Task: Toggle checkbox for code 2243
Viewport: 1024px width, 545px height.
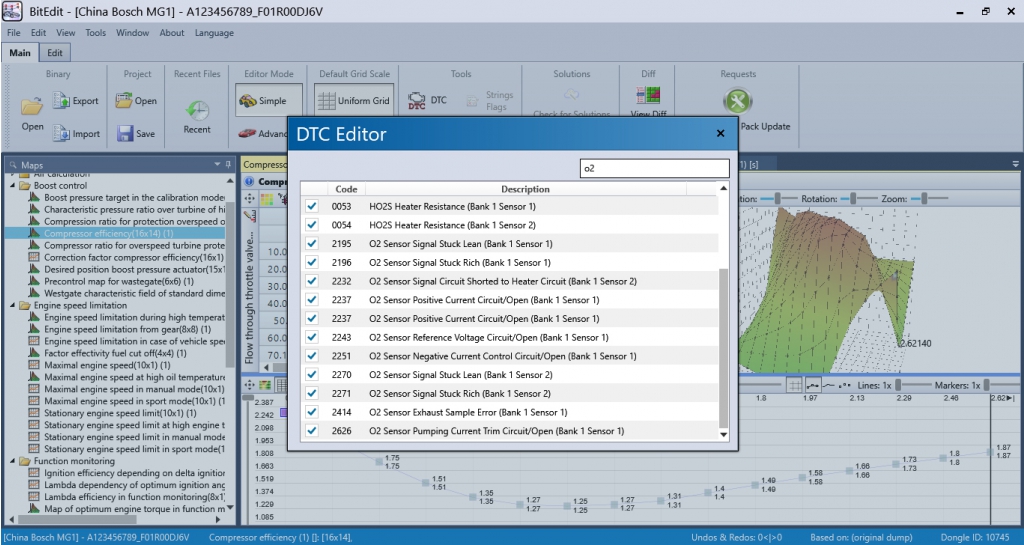Action: (x=312, y=337)
